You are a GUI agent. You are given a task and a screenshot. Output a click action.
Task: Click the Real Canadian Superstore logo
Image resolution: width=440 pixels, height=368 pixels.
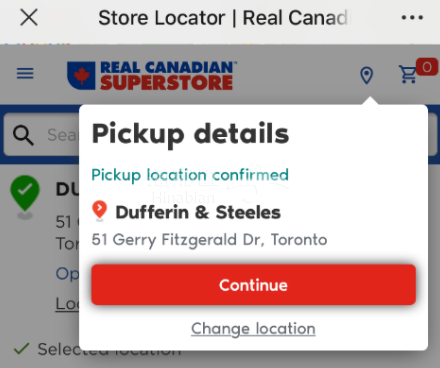tap(152, 75)
